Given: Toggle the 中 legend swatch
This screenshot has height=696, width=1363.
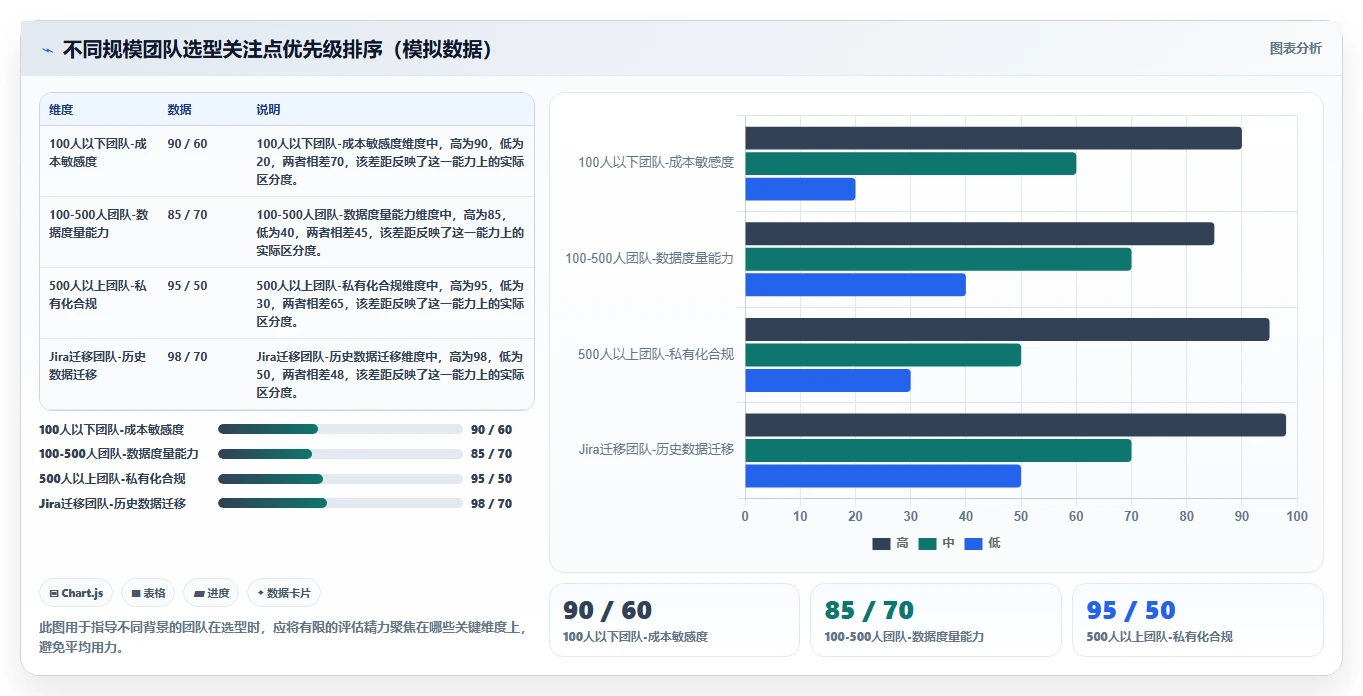Looking at the screenshot, I should coord(927,544).
